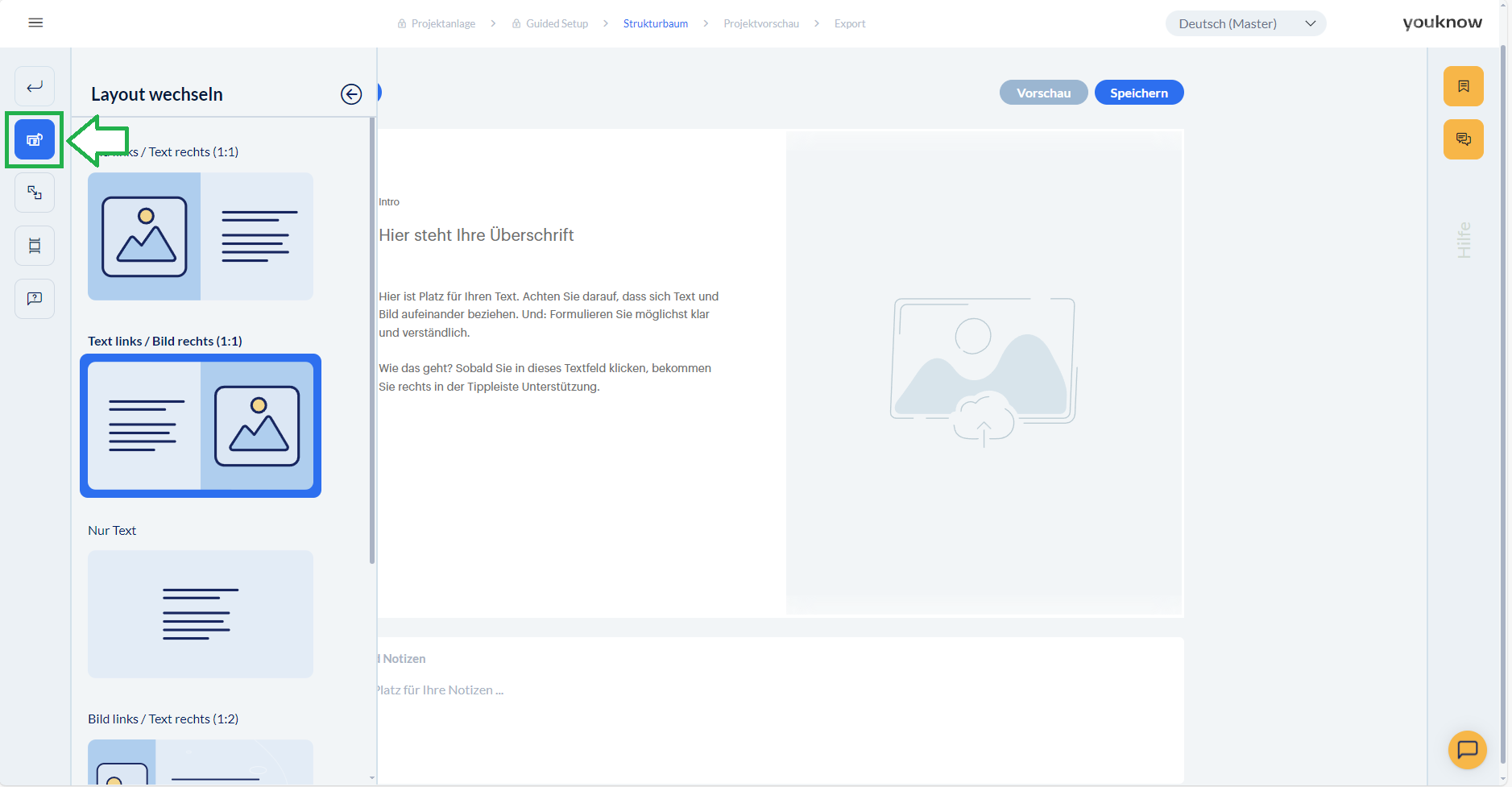Open the chat bubble widget
Image resolution: width=1512 pixels, height=787 pixels.
click(x=1468, y=750)
